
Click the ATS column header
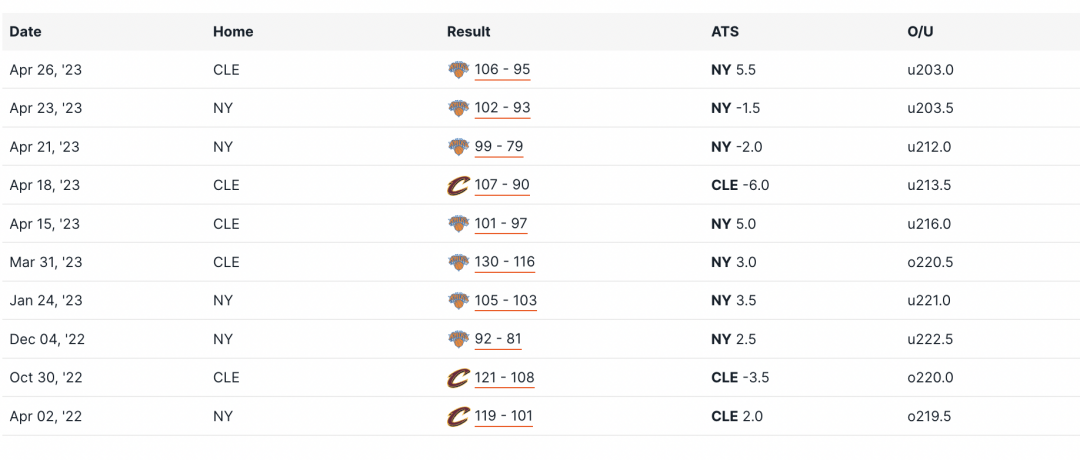(725, 32)
